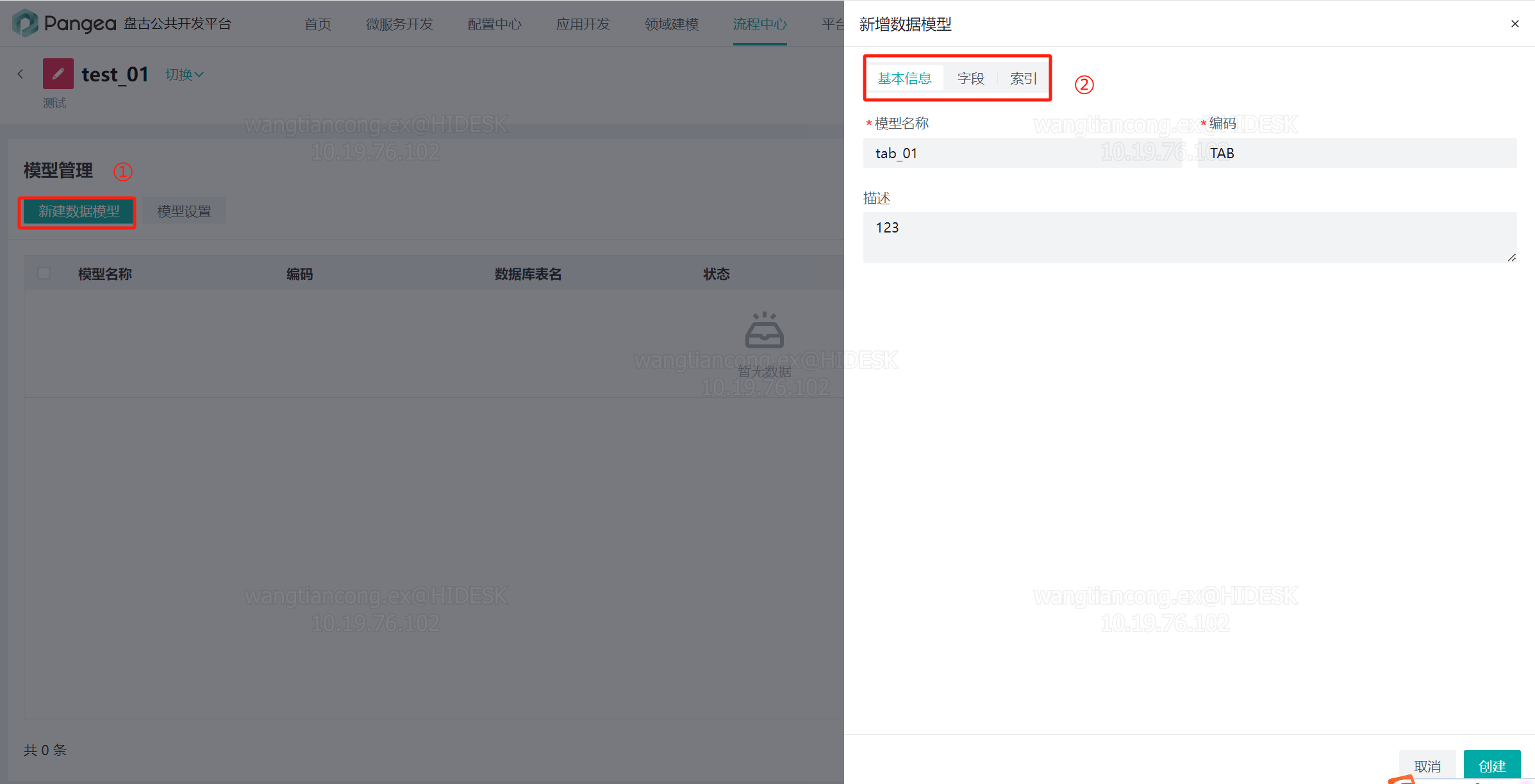Click the Pangea logo icon
The width and height of the screenshot is (1535, 784).
tap(25, 23)
